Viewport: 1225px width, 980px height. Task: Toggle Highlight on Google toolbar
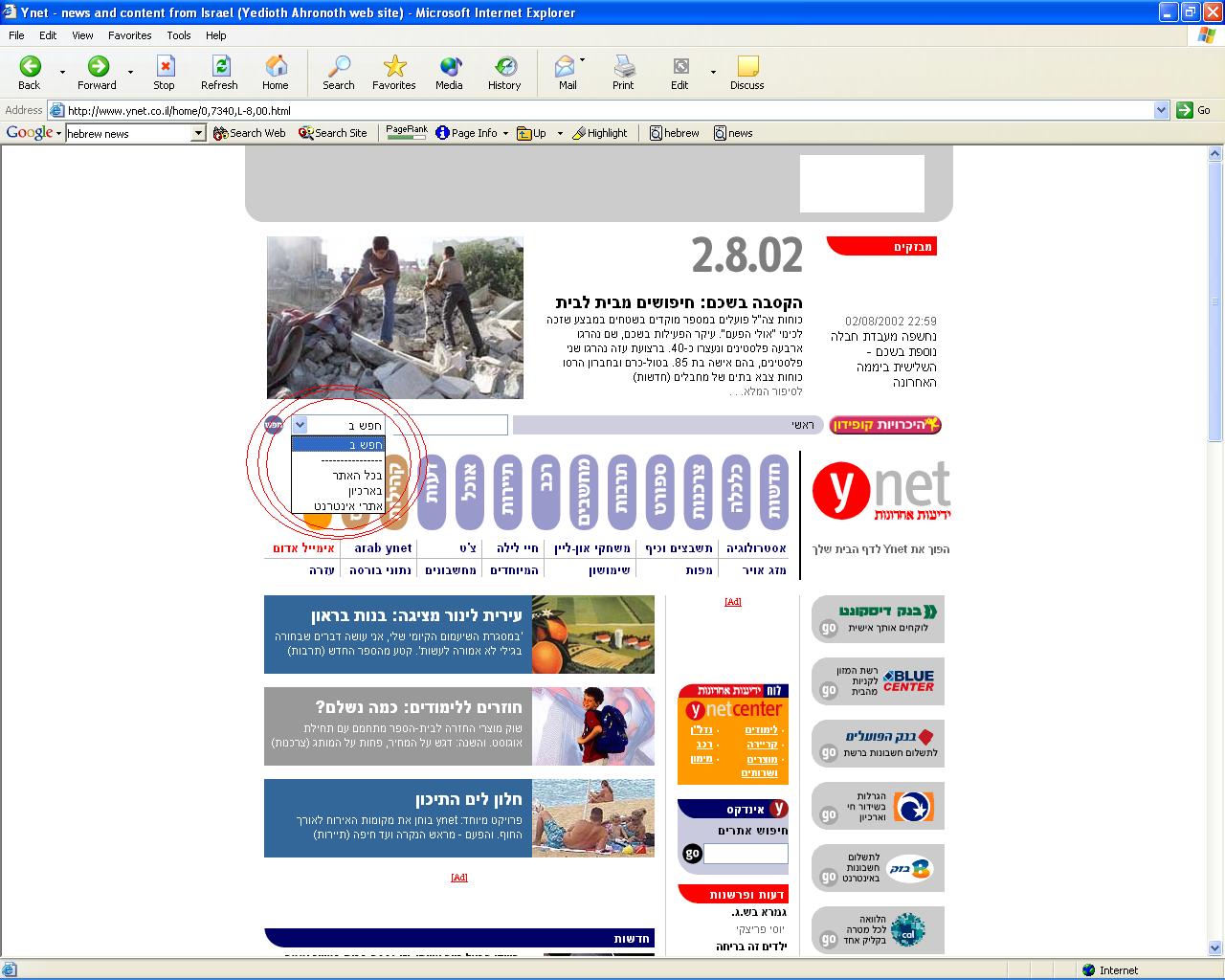[600, 133]
